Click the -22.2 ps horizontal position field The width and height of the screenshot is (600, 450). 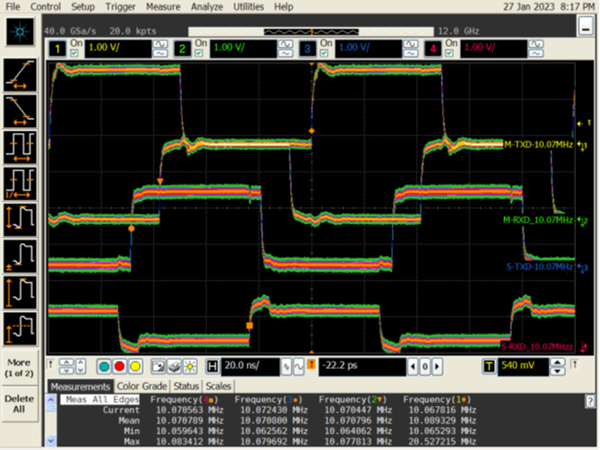tap(362, 367)
